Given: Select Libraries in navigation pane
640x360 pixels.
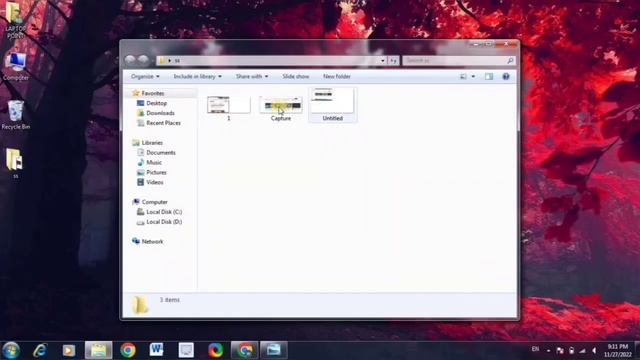Looking at the screenshot, I should pos(152,142).
